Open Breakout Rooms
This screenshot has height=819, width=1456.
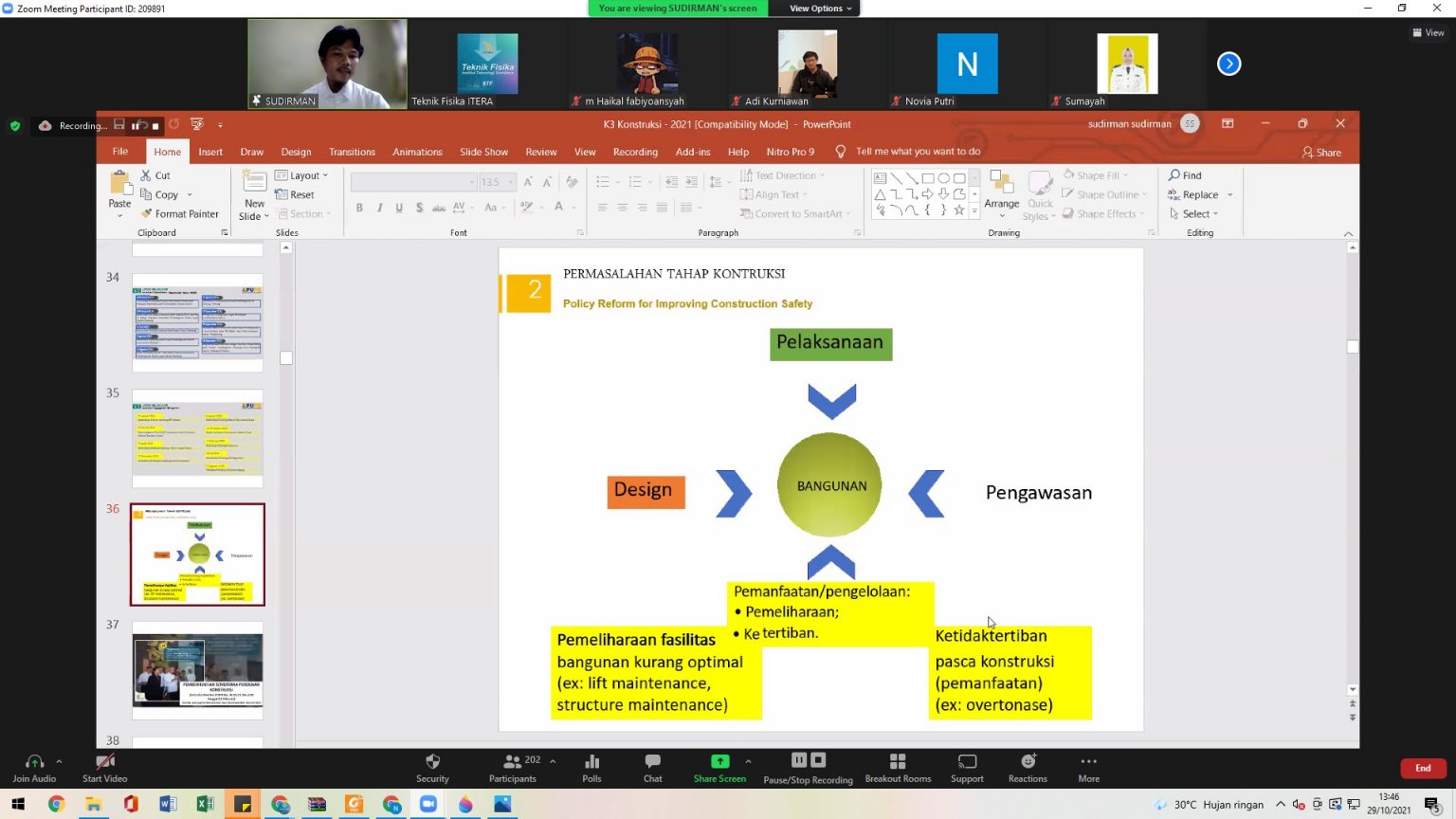[897, 767]
